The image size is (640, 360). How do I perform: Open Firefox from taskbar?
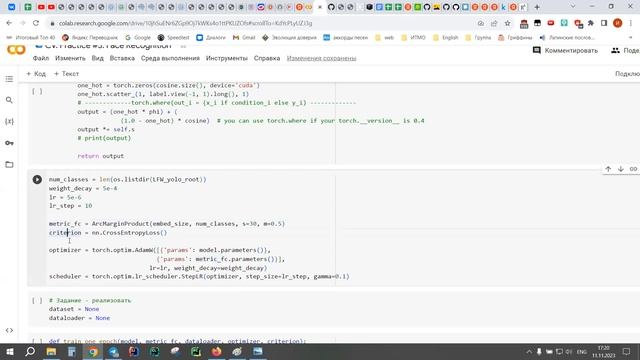(x=216, y=352)
